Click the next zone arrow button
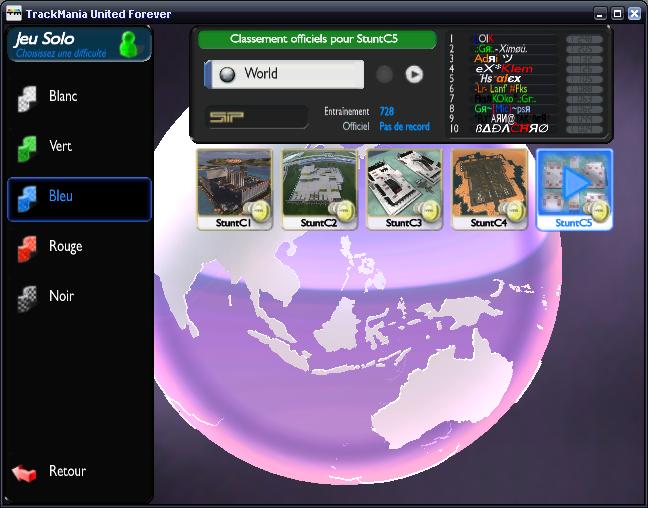This screenshot has width=648, height=508. pyautogui.click(x=414, y=74)
